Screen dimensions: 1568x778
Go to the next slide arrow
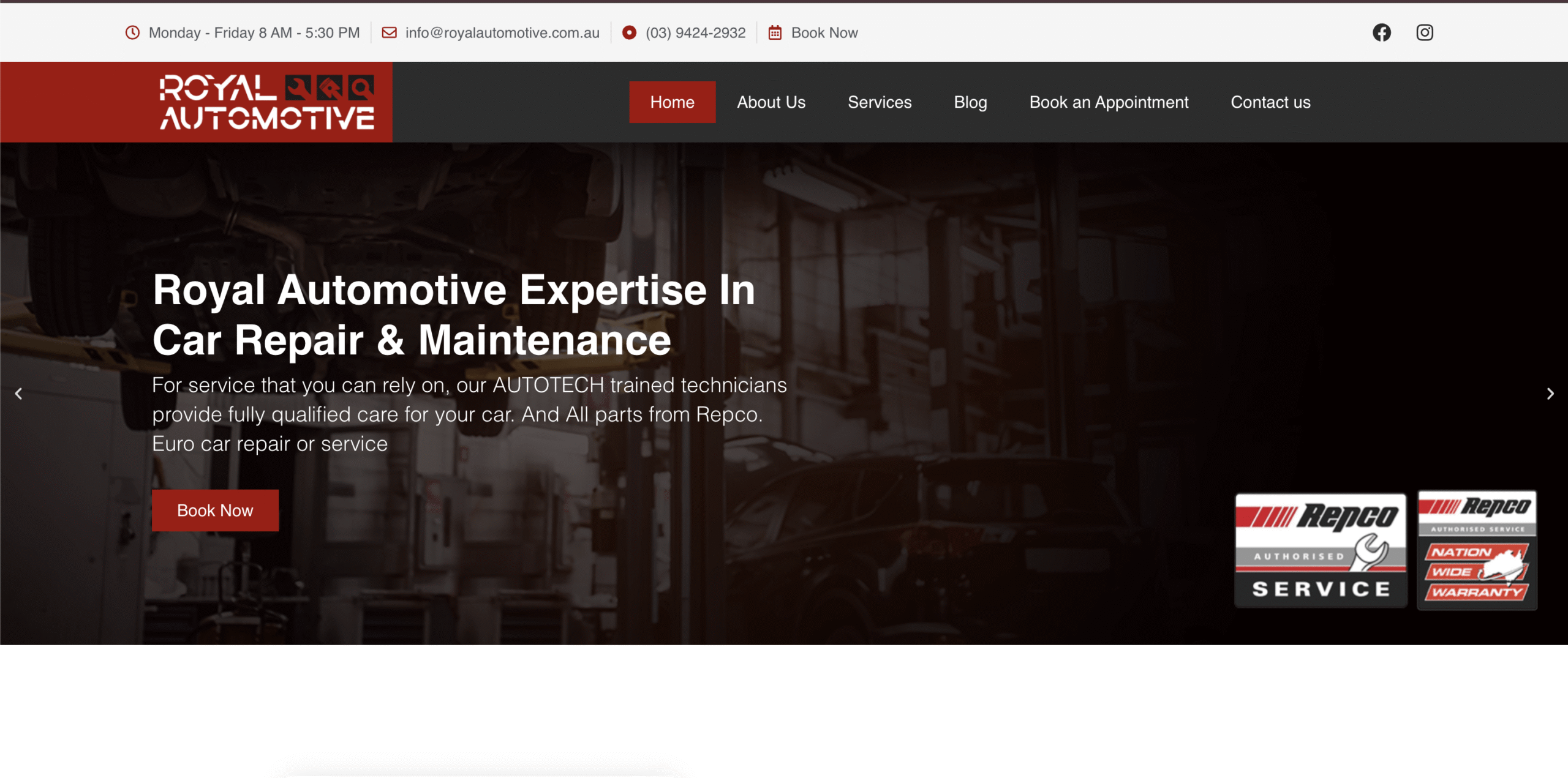[1550, 394]
